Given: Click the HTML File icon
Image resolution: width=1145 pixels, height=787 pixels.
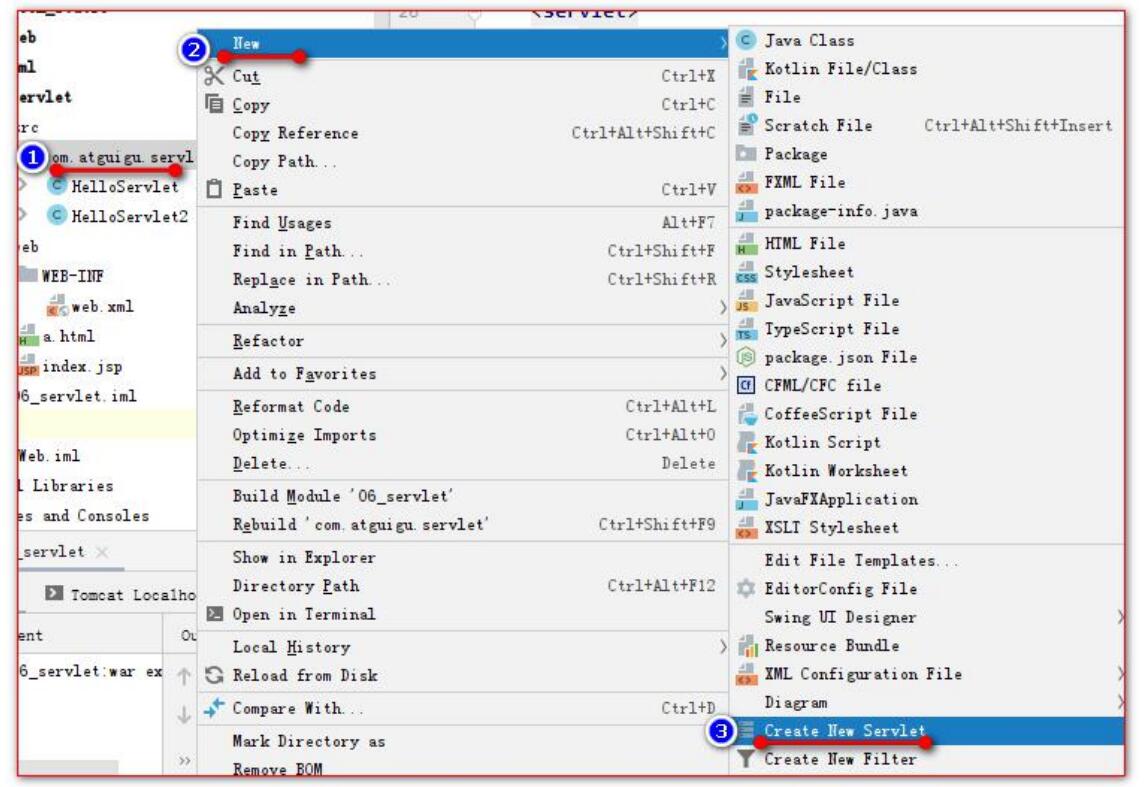Looking at the screenshot, I should [746, 243].
